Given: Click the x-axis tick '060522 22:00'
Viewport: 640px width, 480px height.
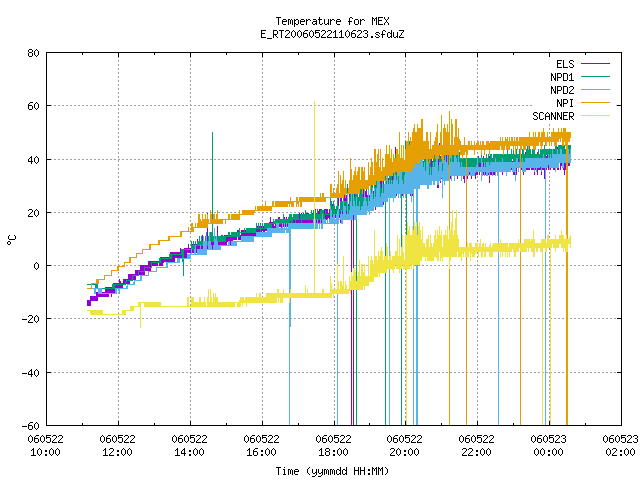Looking at the screenshot, I should tap(476, 446).
